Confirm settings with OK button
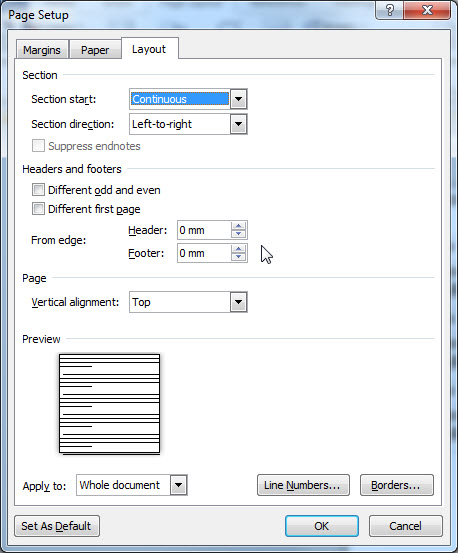The width and height of the screenshot is (458, 553). click(322, 526)
